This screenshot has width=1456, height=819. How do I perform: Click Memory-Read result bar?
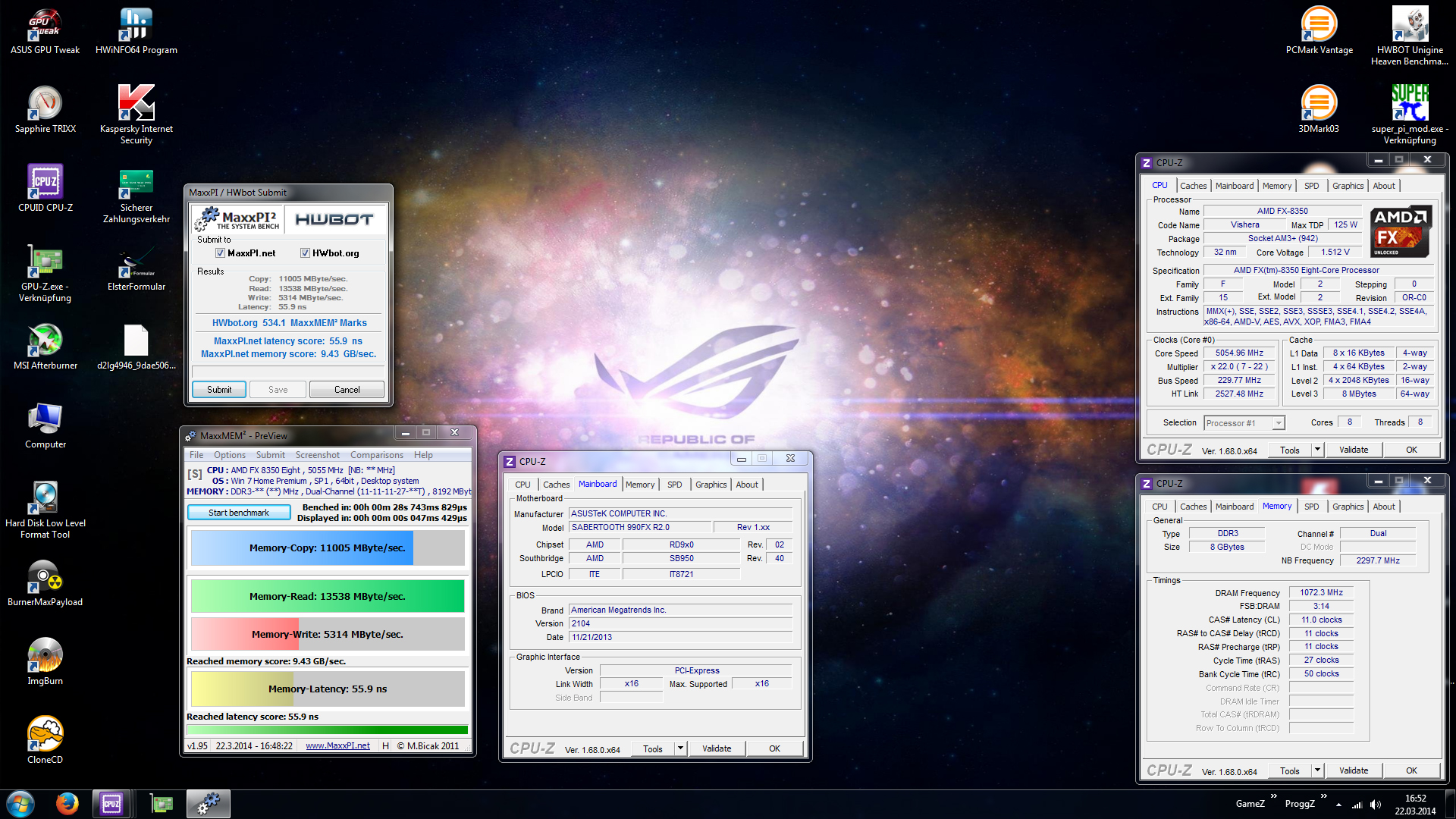point(328,596)
